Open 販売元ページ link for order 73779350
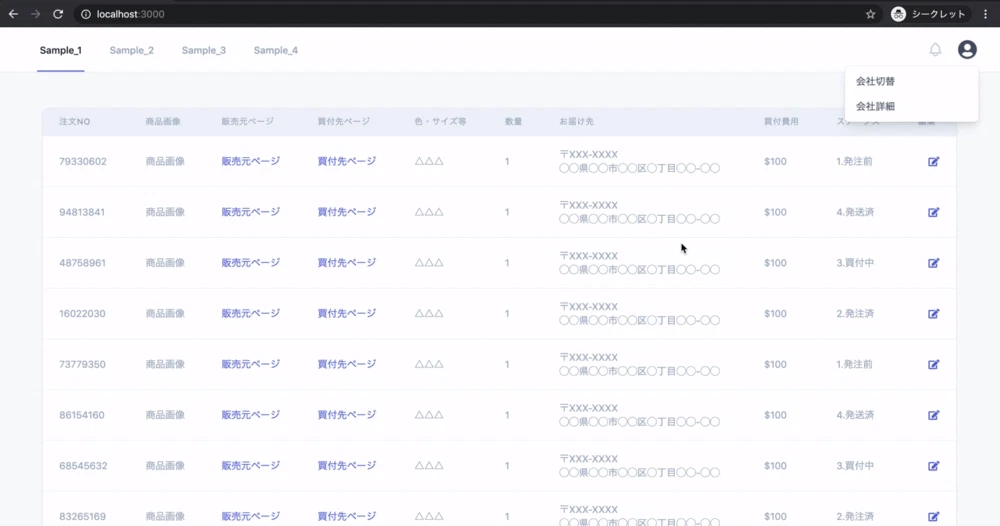1000x526 pixels. [251, 364]
